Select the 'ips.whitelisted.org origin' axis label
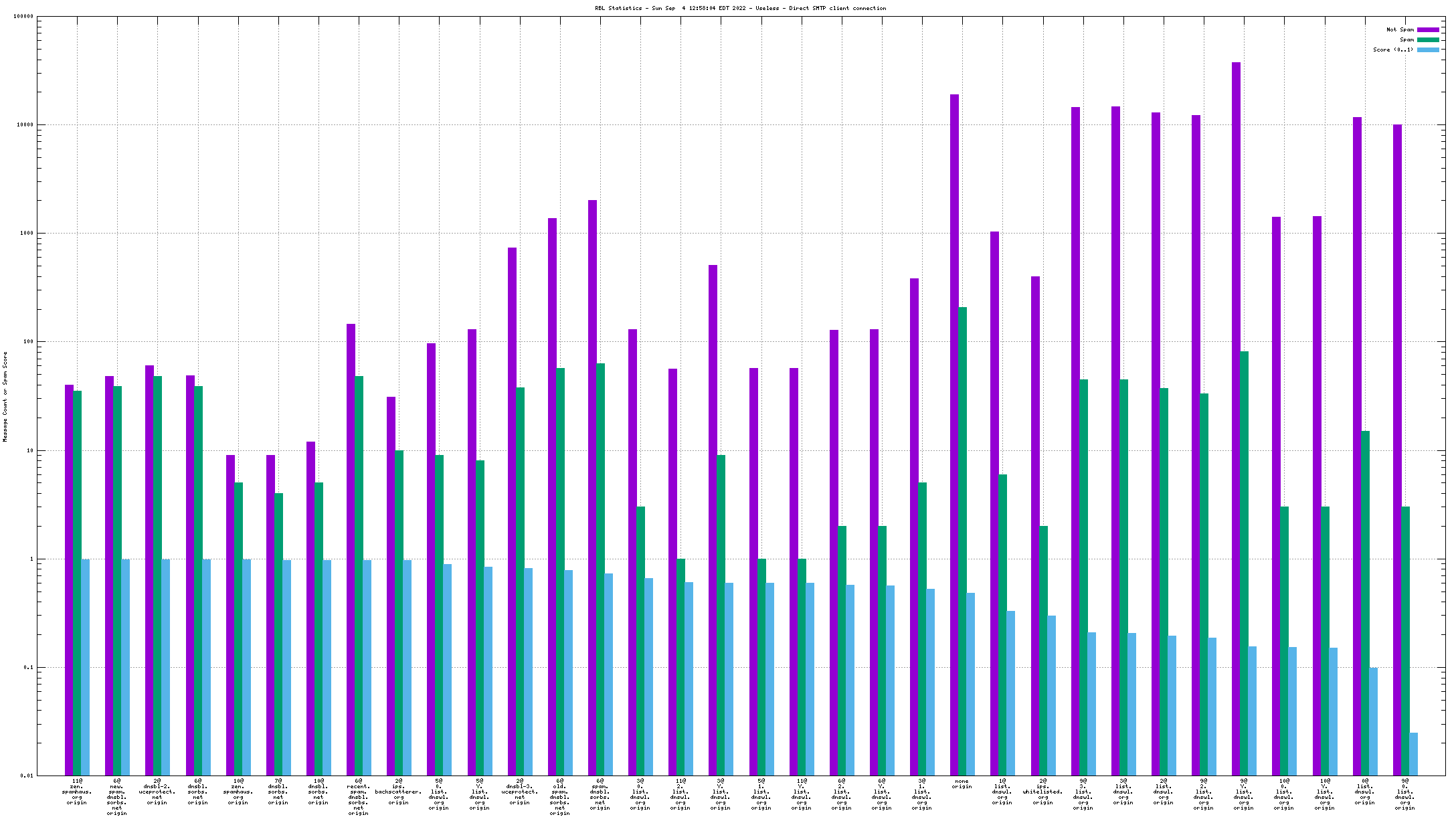This screenshot has height=819, width=1456. (1042, 792)
